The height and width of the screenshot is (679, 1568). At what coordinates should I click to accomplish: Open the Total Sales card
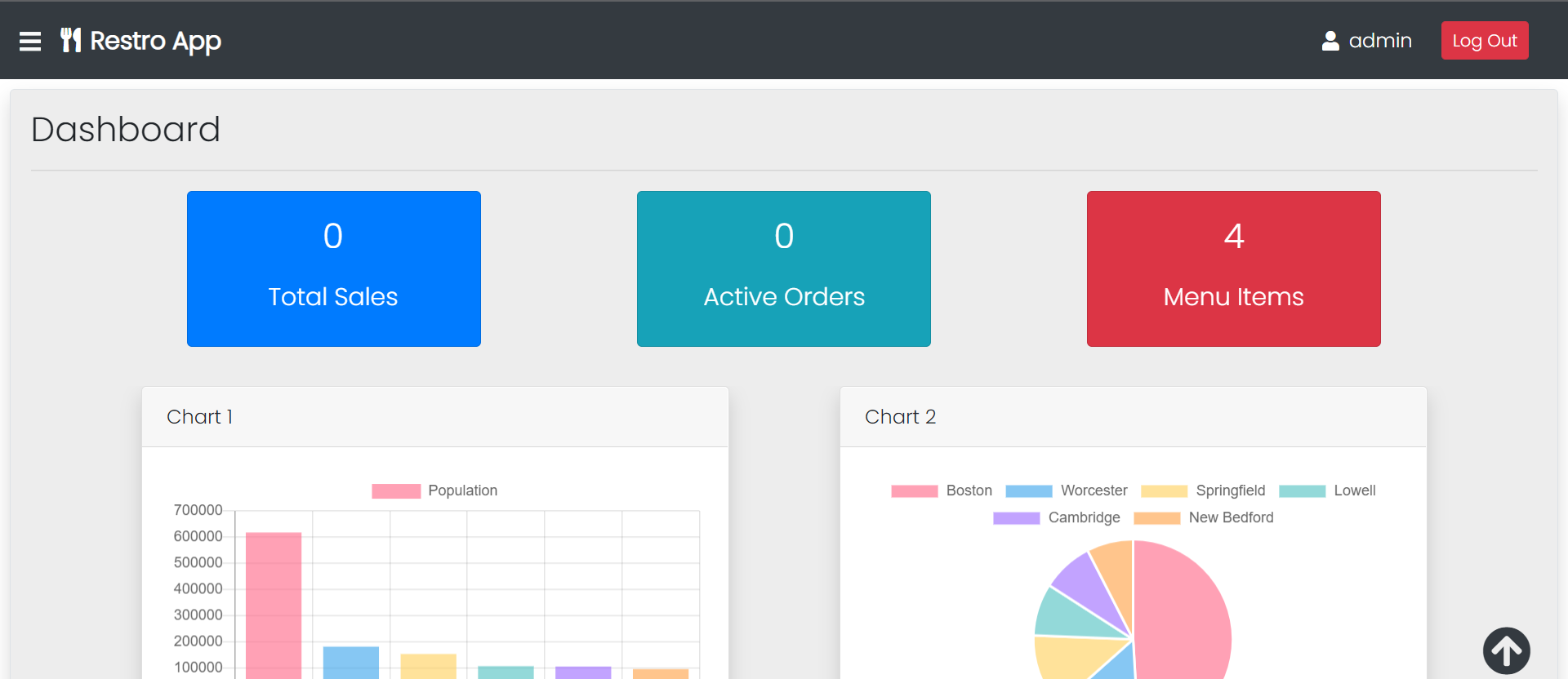pos(333,268)
